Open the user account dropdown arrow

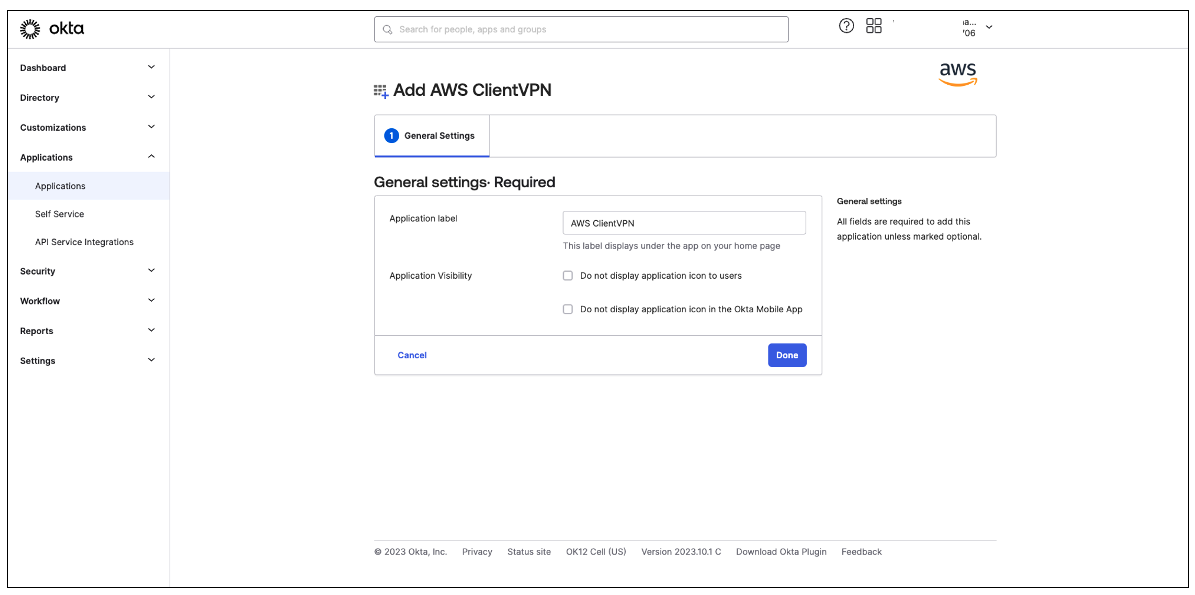pos(989,27)
